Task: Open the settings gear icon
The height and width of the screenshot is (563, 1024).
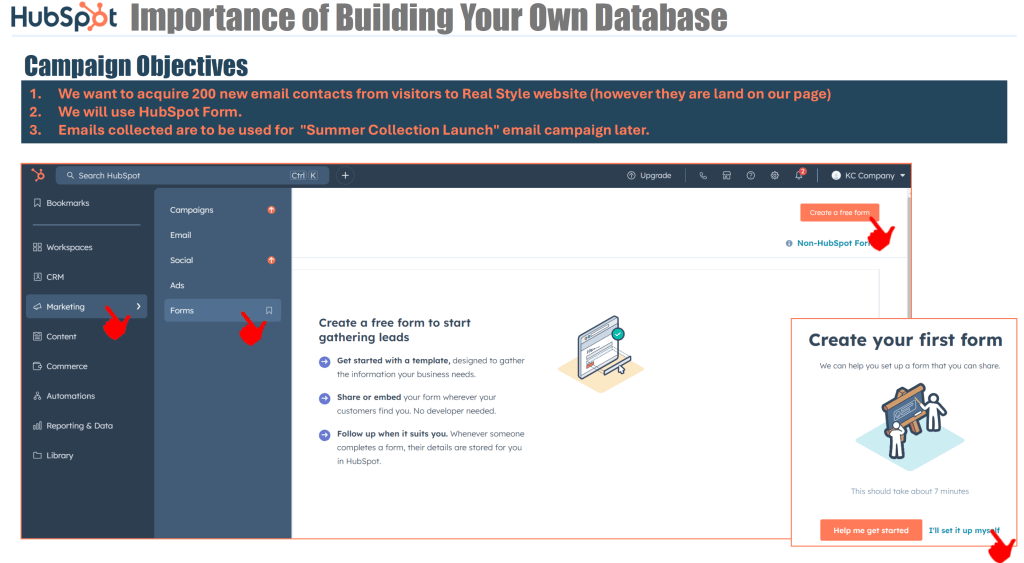Action: click(x=775, y=175)
